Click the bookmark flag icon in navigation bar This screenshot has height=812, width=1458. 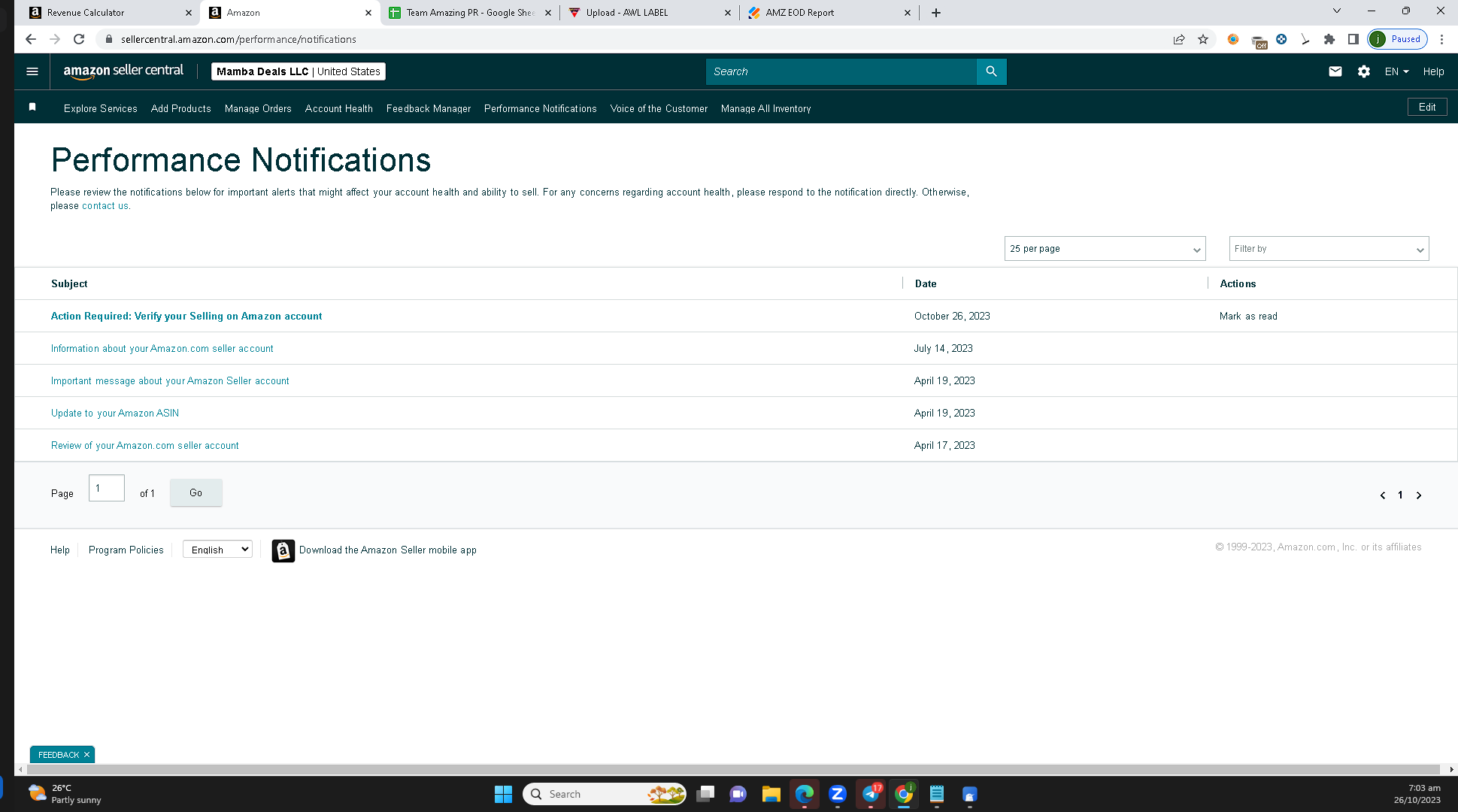point(32,107)
